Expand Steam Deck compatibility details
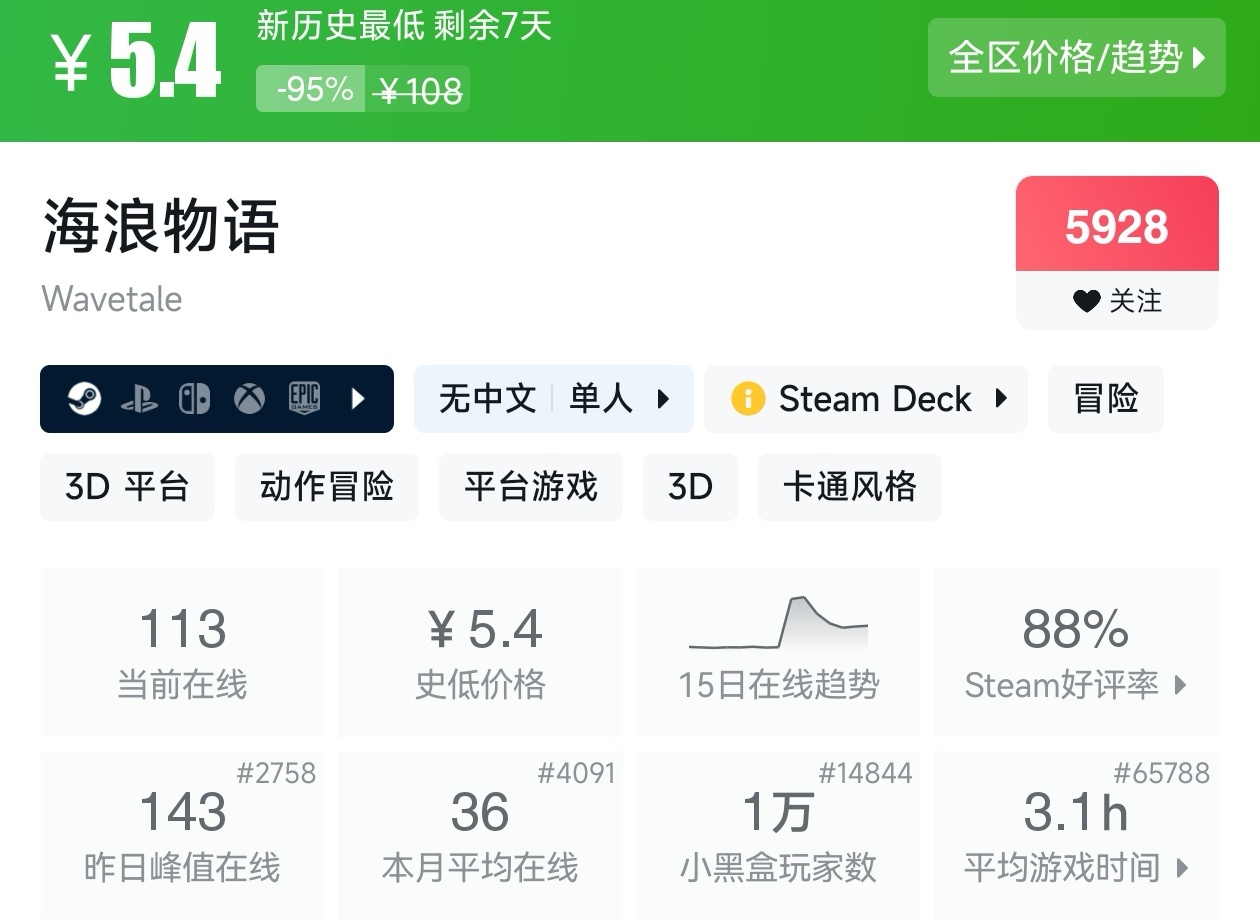Screen dimensions: 1260x919 tap(1001, 399)
